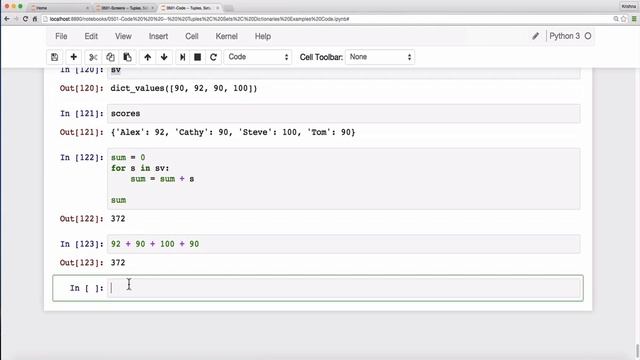The height and width of the screenshot is (360, 640).
Task: Click cell In [120] containing sv
Action: pyautogui.click(x=343, y=73)
